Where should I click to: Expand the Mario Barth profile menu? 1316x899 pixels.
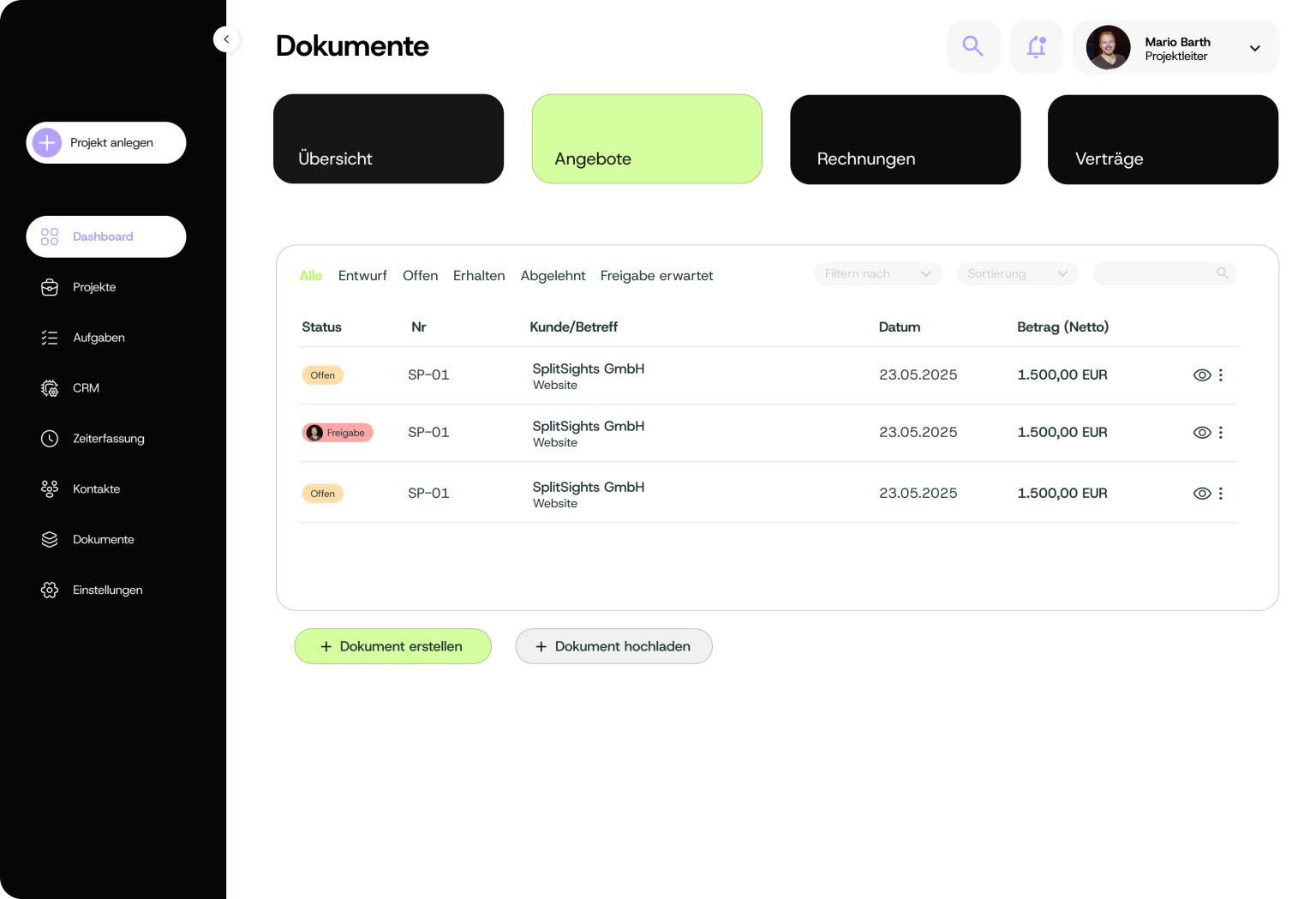(x=1254, y=49)
